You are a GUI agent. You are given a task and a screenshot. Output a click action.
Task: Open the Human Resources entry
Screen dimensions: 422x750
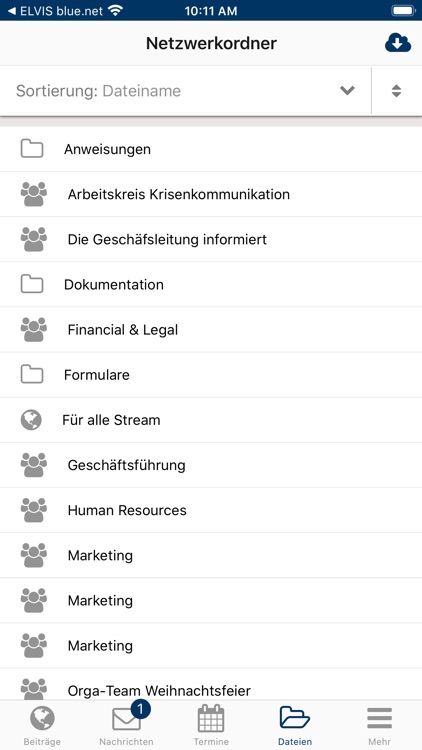click(x=211, y=510)
